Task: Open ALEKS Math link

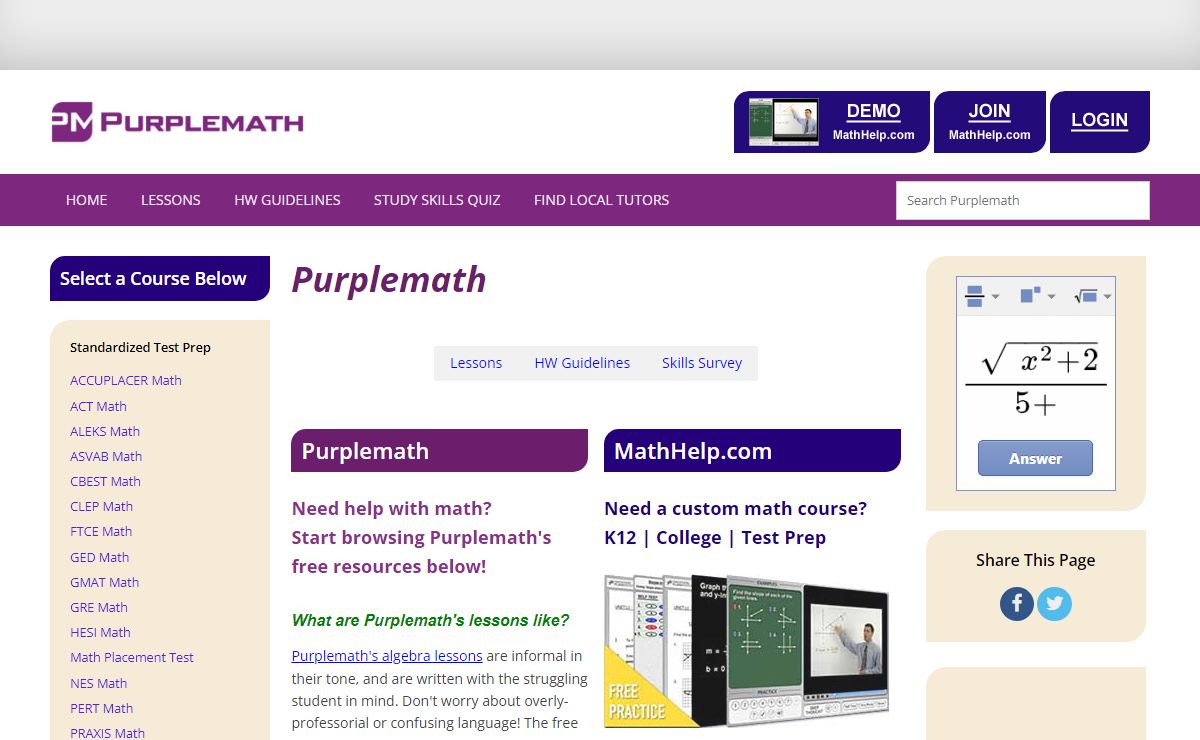Action: click(105, 431)
